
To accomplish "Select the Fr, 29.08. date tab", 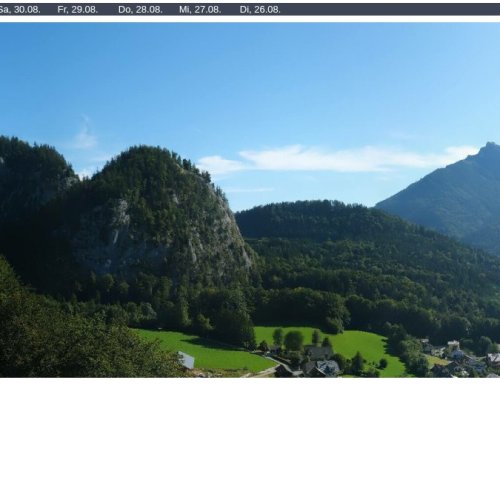I will (x=78, y=10).
